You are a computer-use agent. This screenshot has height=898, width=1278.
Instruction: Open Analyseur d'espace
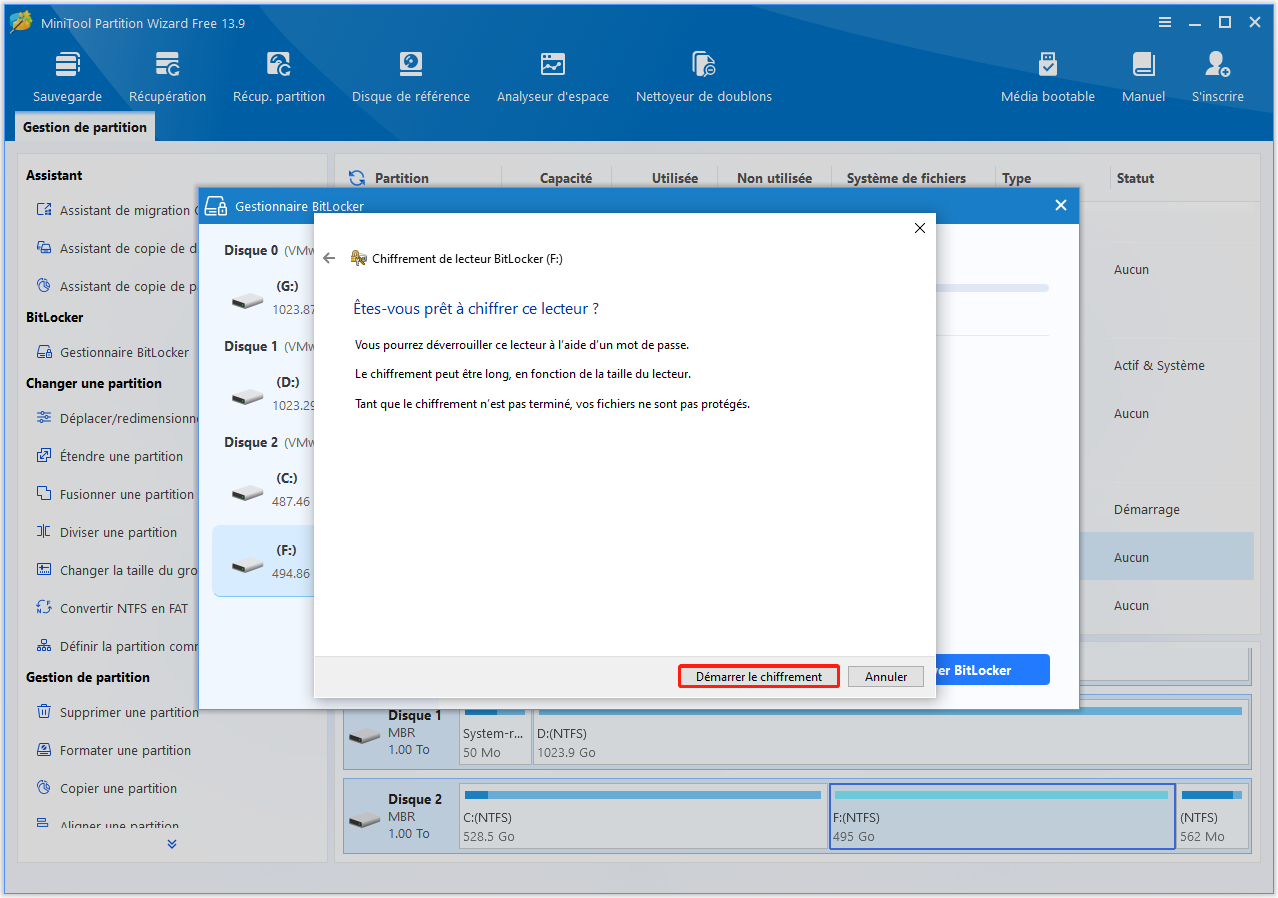click(553, 78)
